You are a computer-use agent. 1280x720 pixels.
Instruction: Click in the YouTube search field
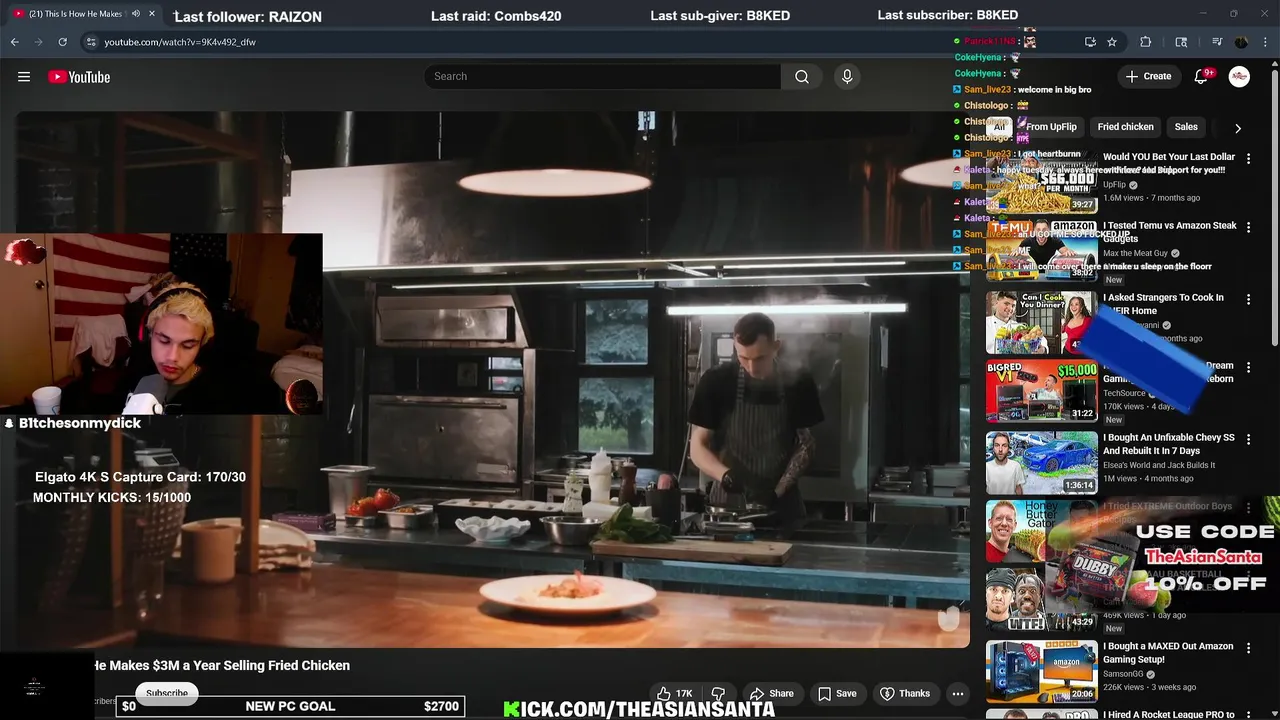pyautogui.click(x=603, y=77)
